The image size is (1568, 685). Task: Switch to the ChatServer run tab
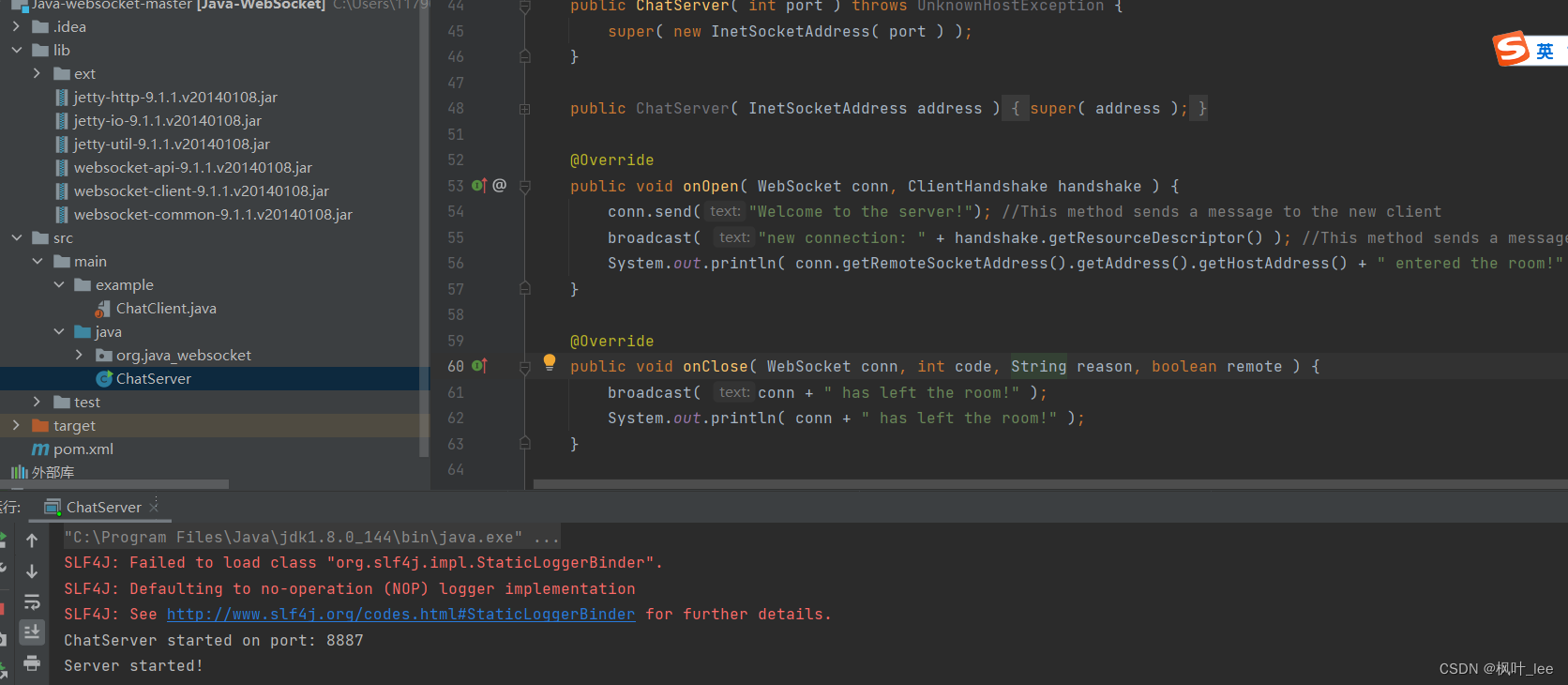click(103, 507)
